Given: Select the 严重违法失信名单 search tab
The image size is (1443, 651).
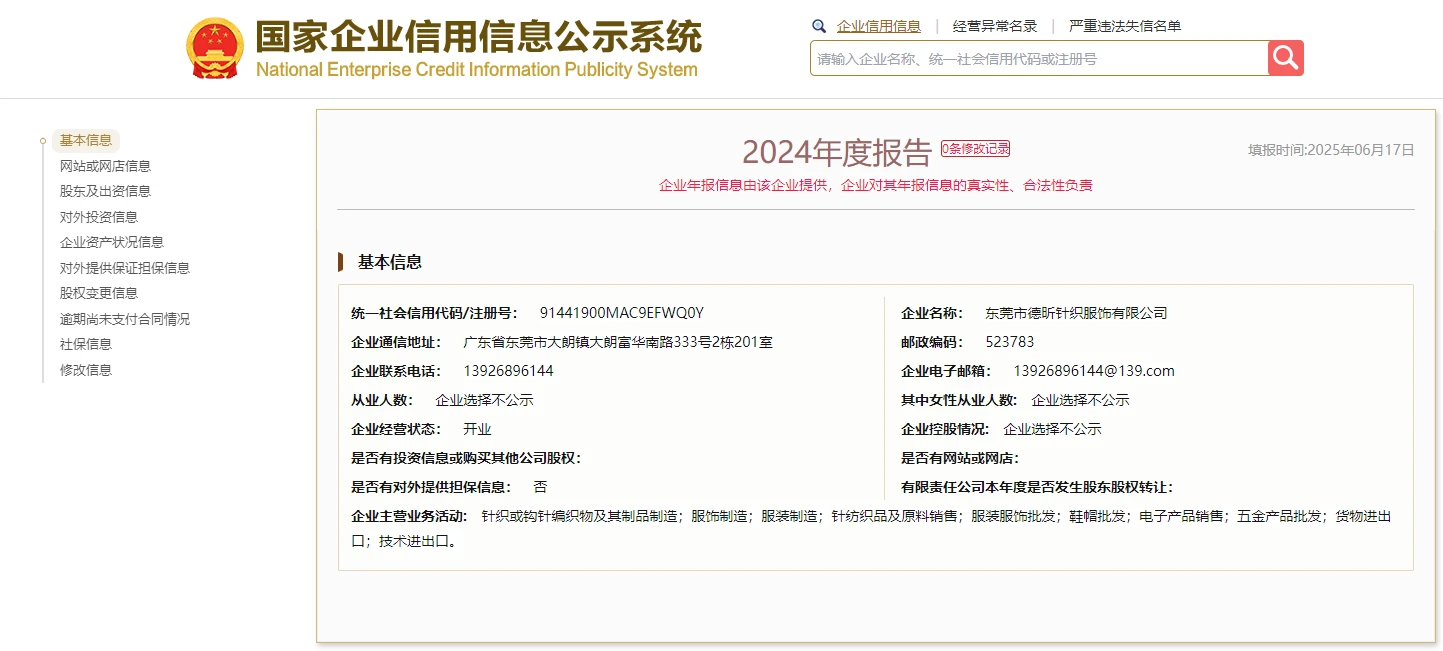Looking at the screenshot, I should coord(1125,26).
